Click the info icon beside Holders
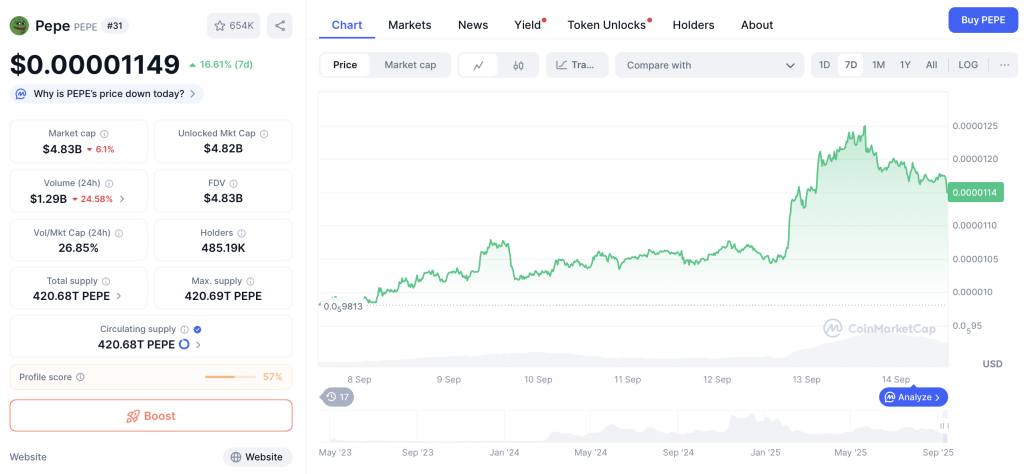Image resolution: width=1024 pixels, height=474 pixels. click(242, 233)
